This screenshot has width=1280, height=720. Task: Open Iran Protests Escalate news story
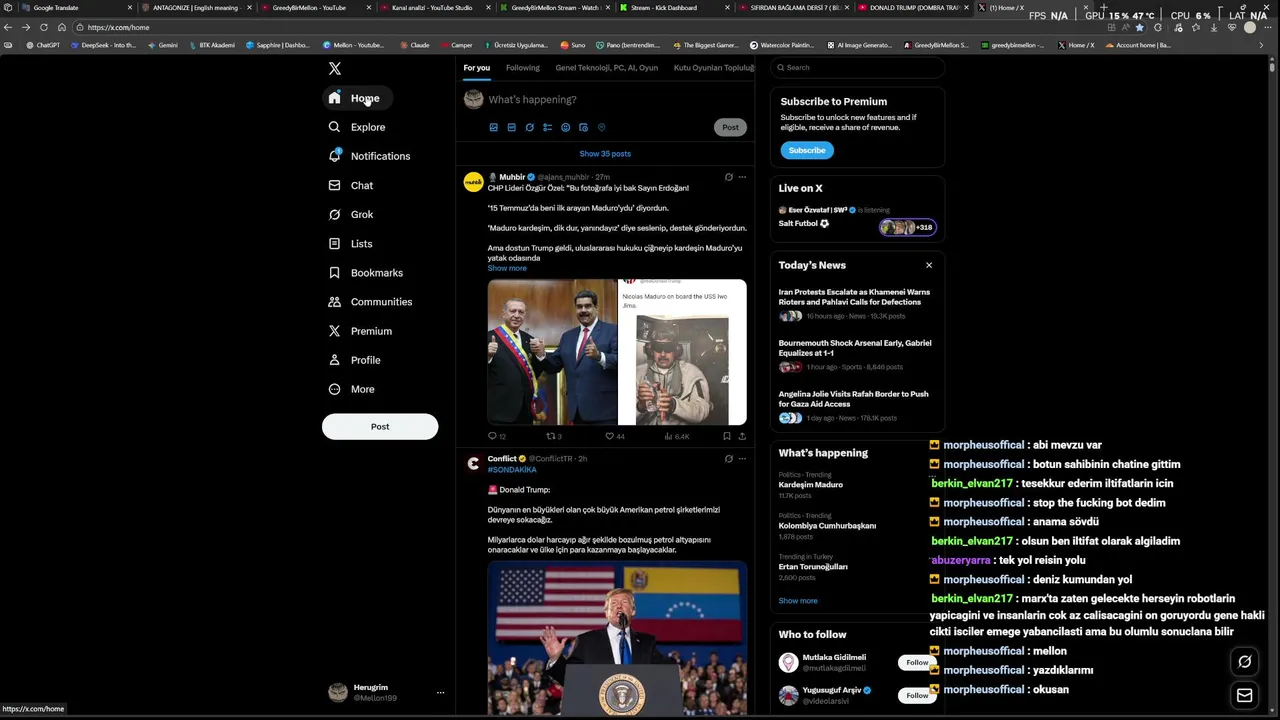click(857, 305)
